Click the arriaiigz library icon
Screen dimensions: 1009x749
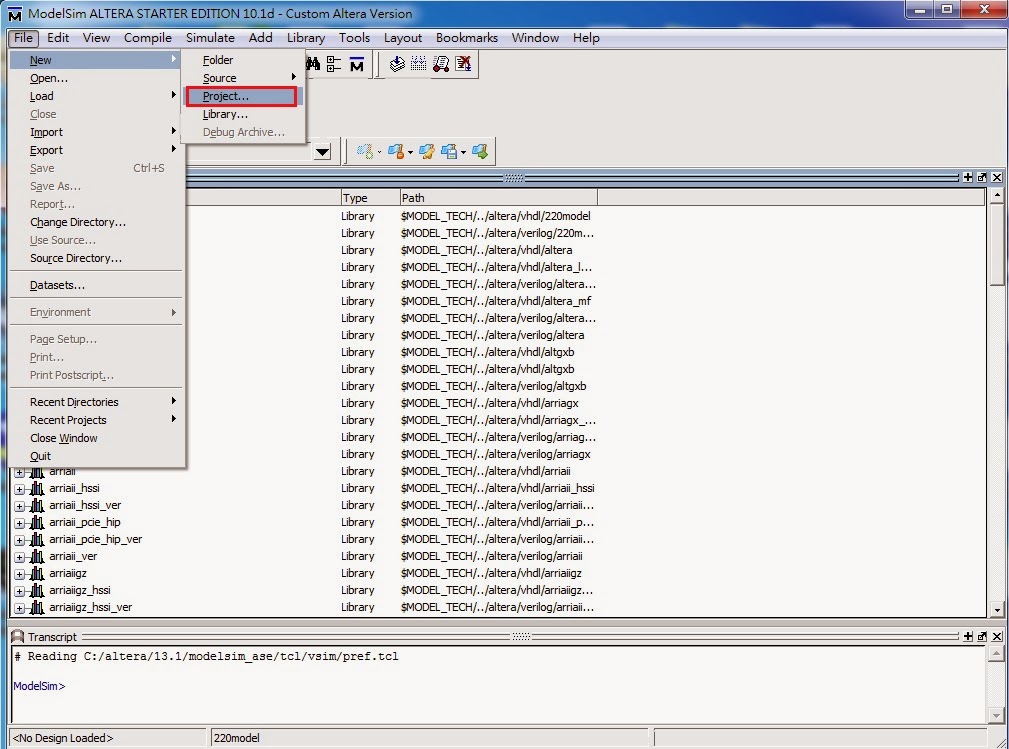[x=37, y=573]
